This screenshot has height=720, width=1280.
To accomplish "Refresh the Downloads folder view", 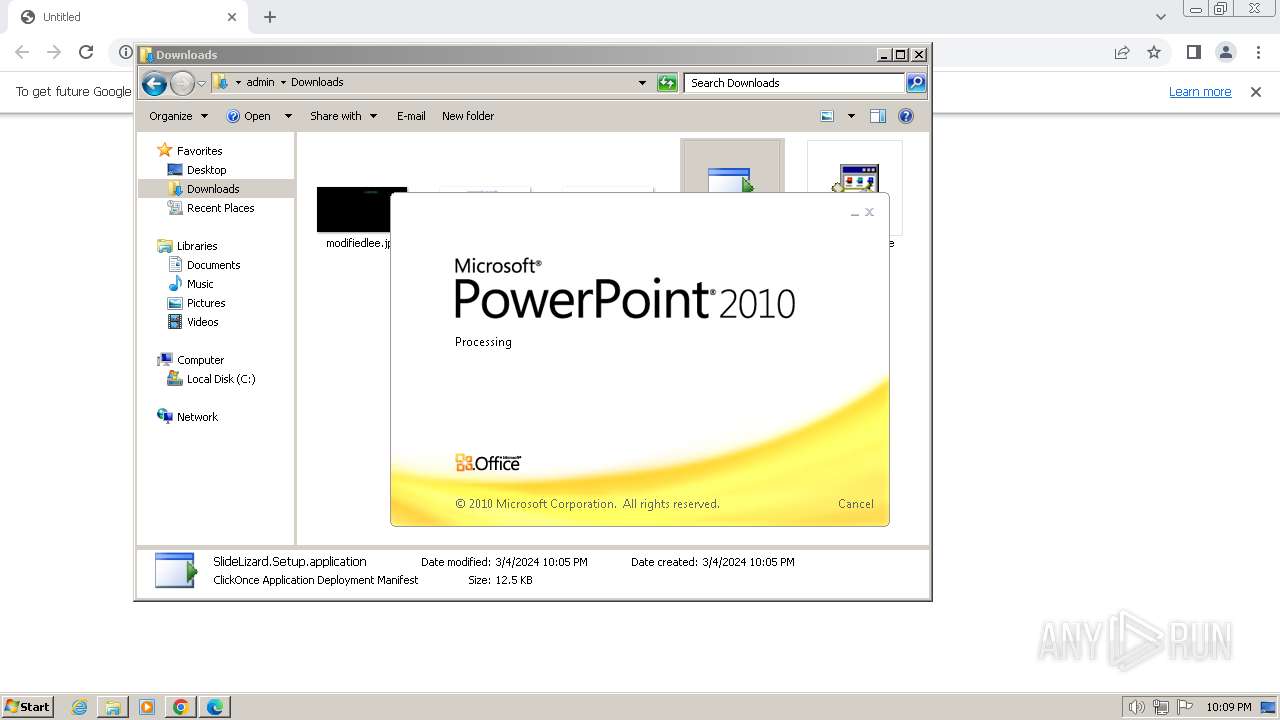I will pos(667,83).
